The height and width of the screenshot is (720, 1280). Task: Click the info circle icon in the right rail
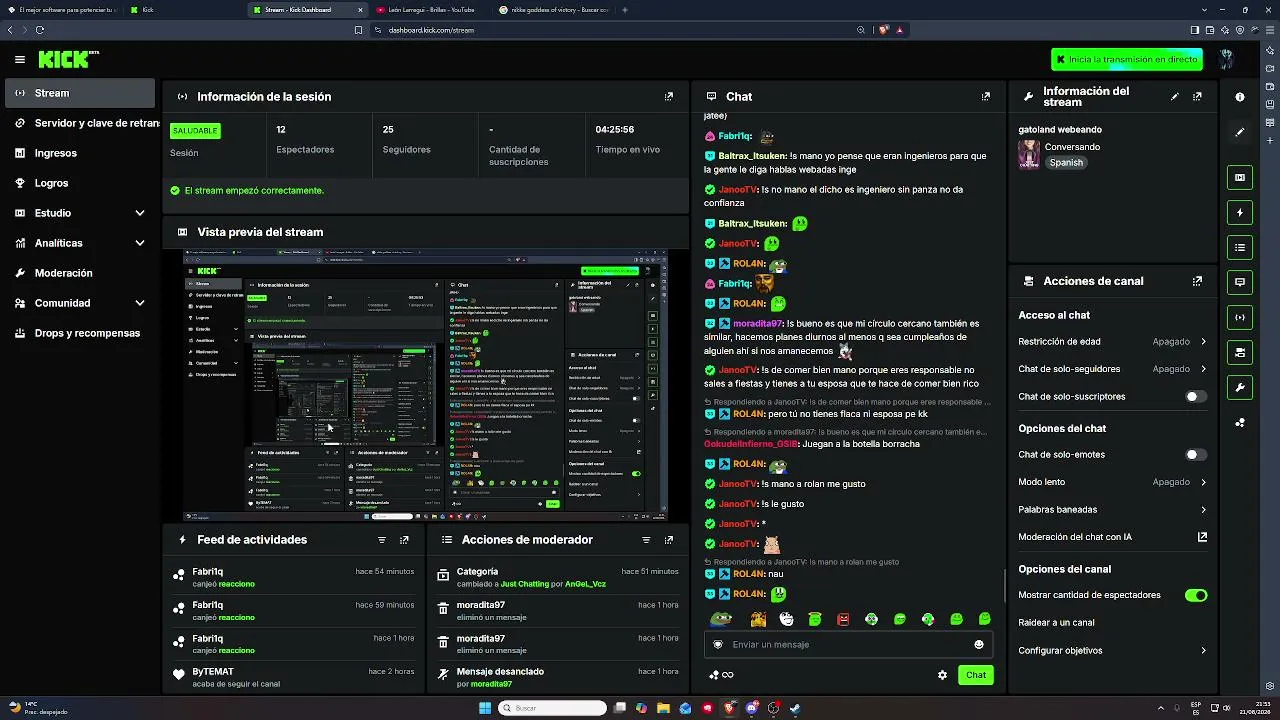point(1240,97)
